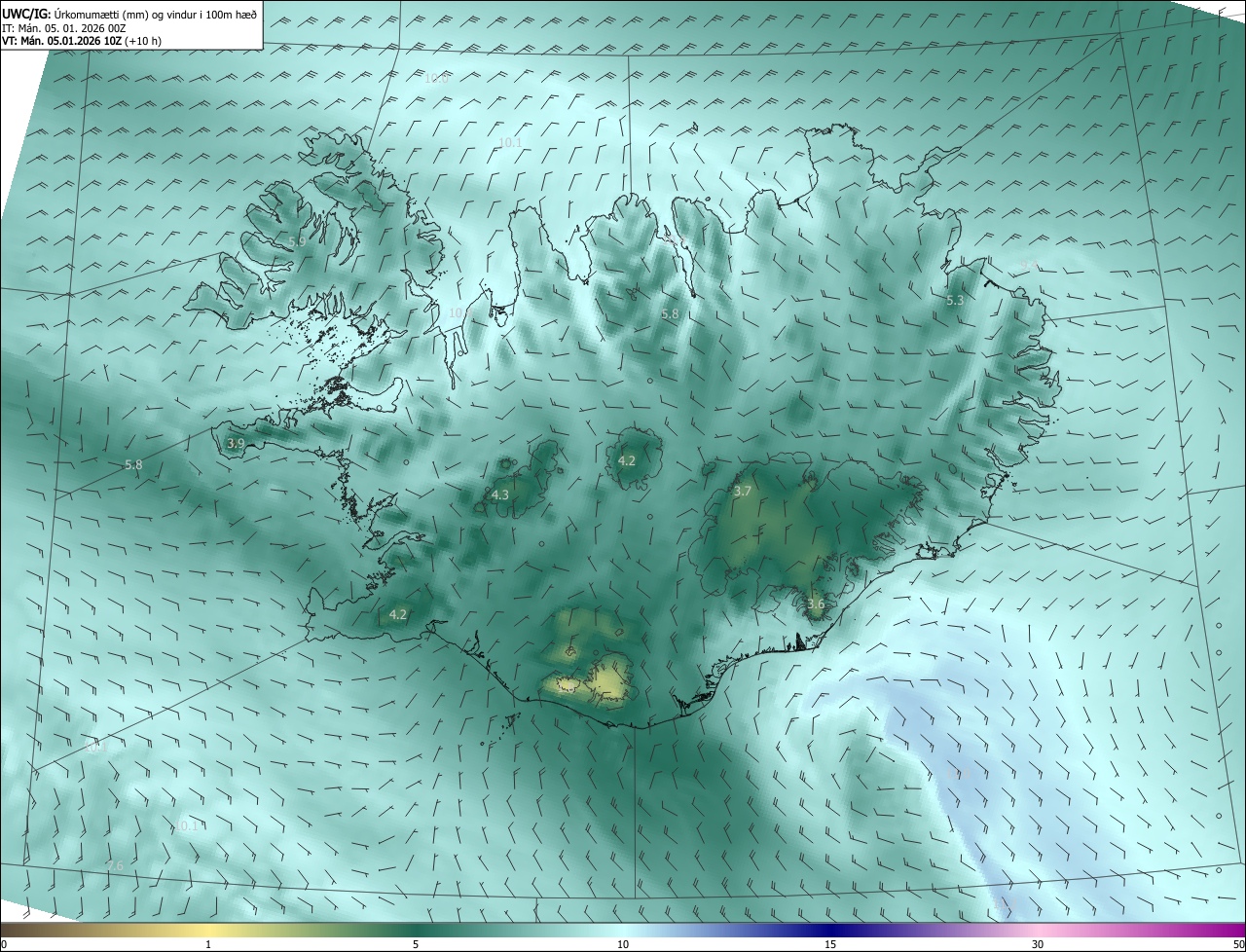Image resolution: width=1246 pixels, height=952 pixels.
Task: Select the 4.3 value label
Action: [x=499, y=495]
